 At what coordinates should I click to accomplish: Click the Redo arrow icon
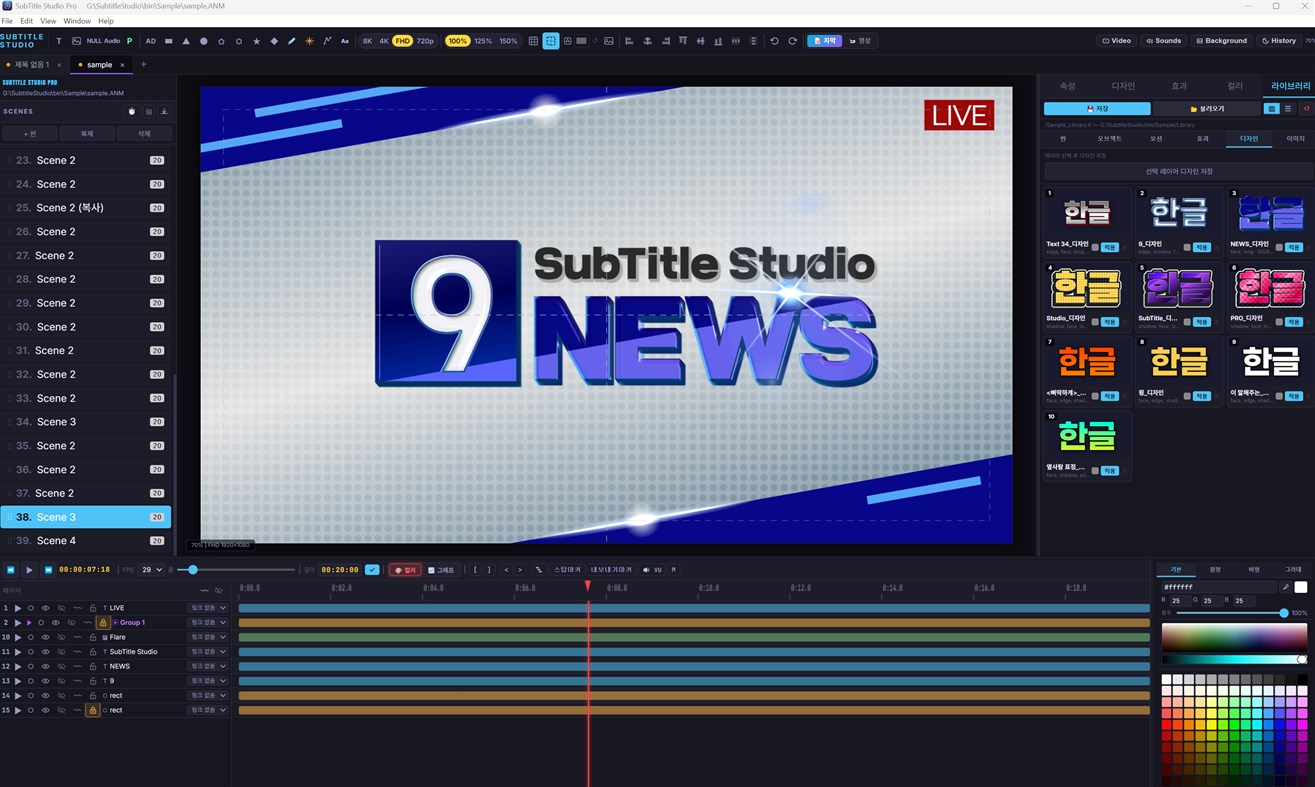[792, 41]
